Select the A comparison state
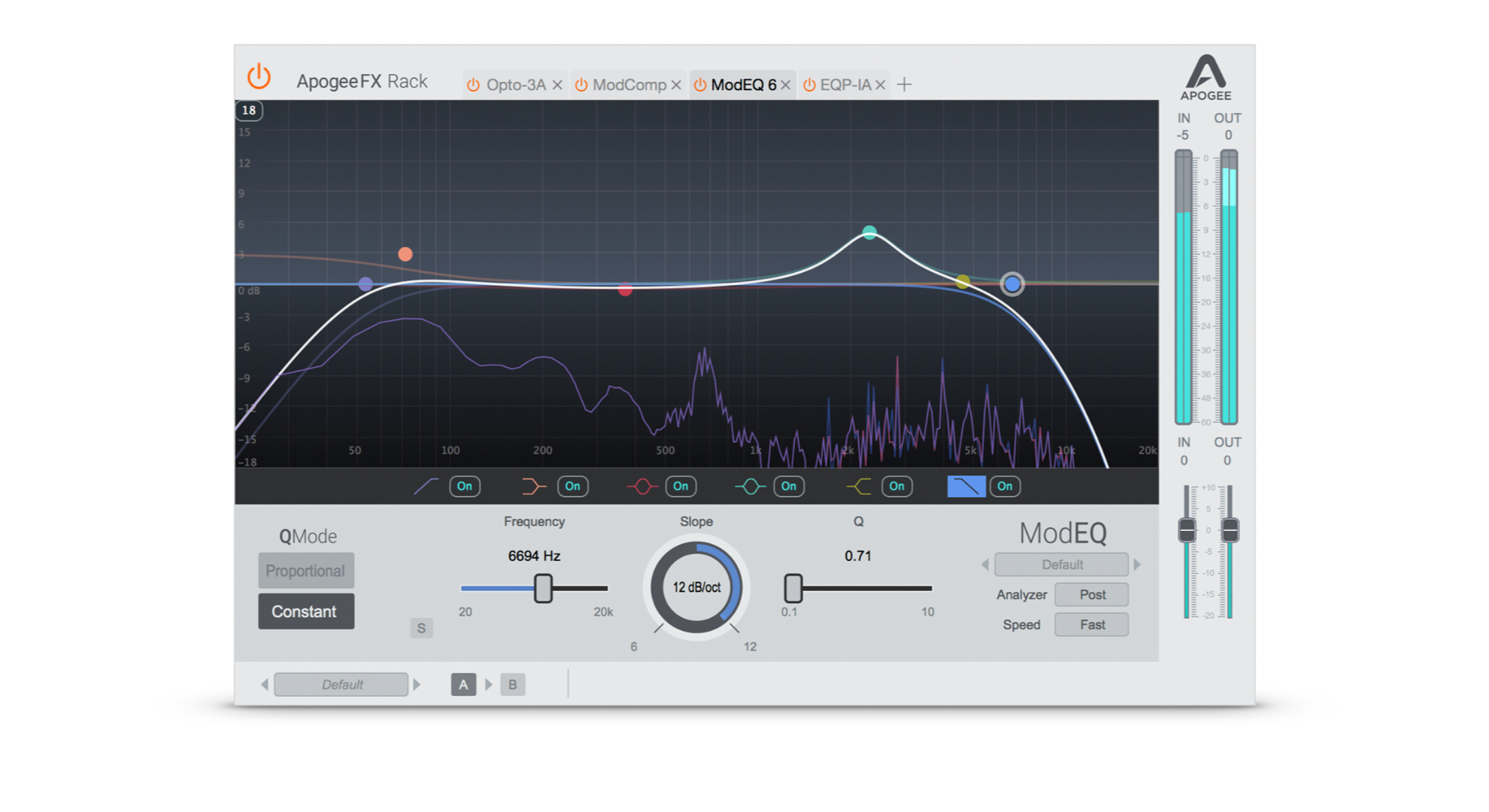 463,684
